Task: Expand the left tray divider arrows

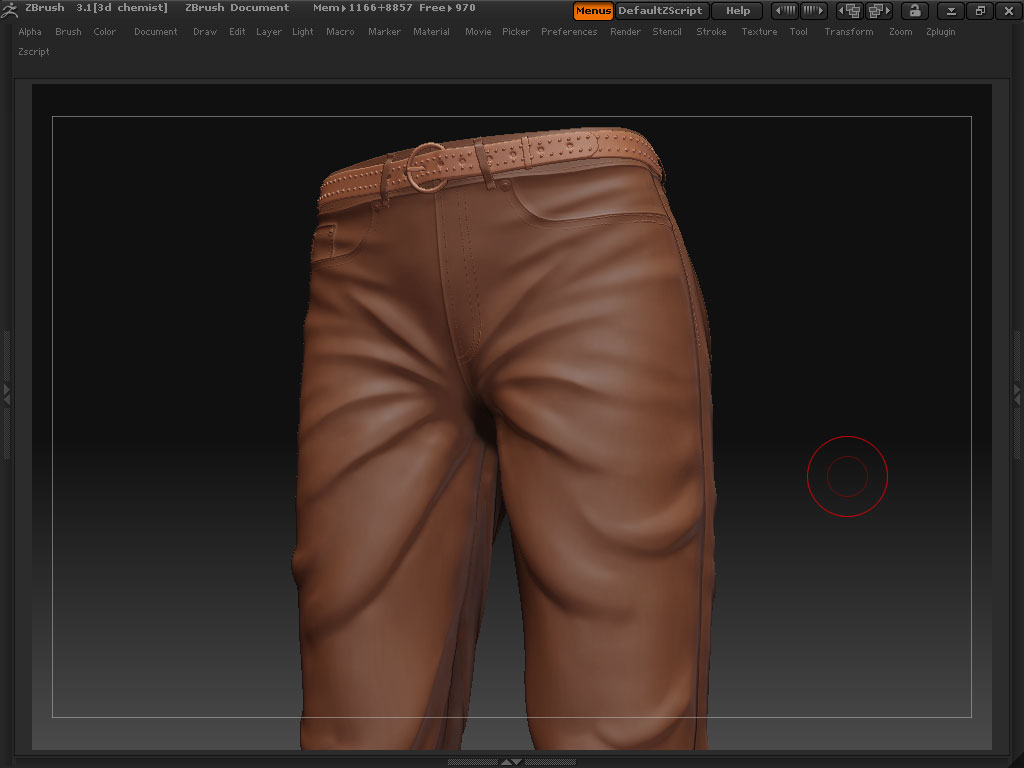Action: 7,394
